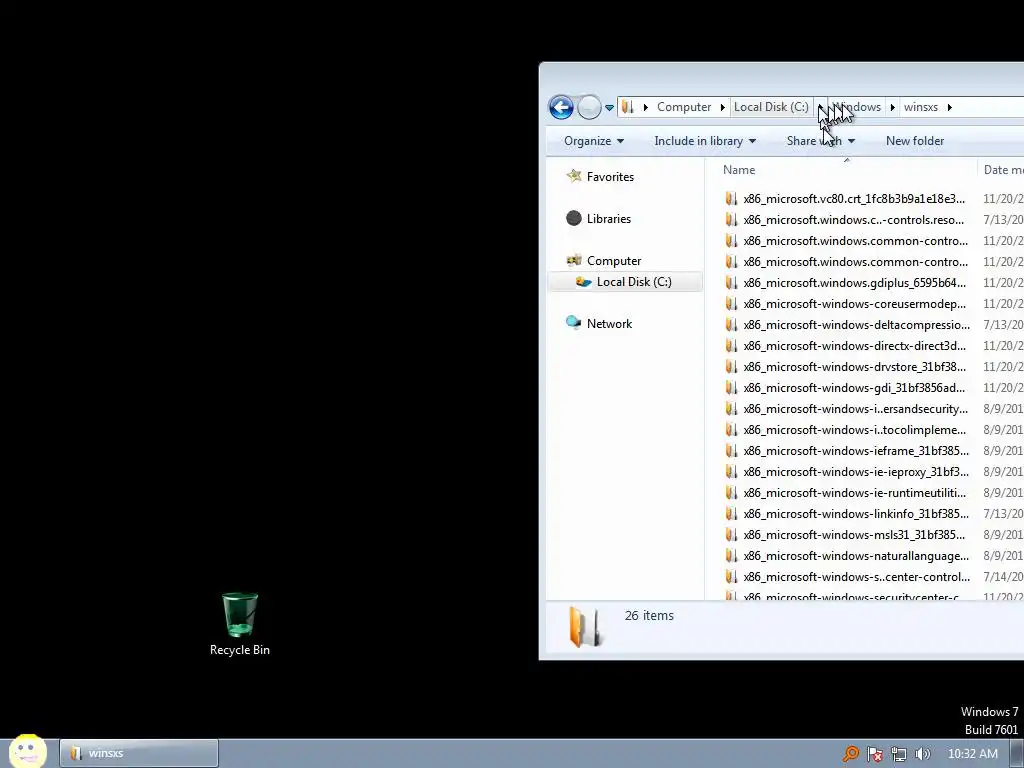Create a New folder from the toolbar

tap(914, 141)
